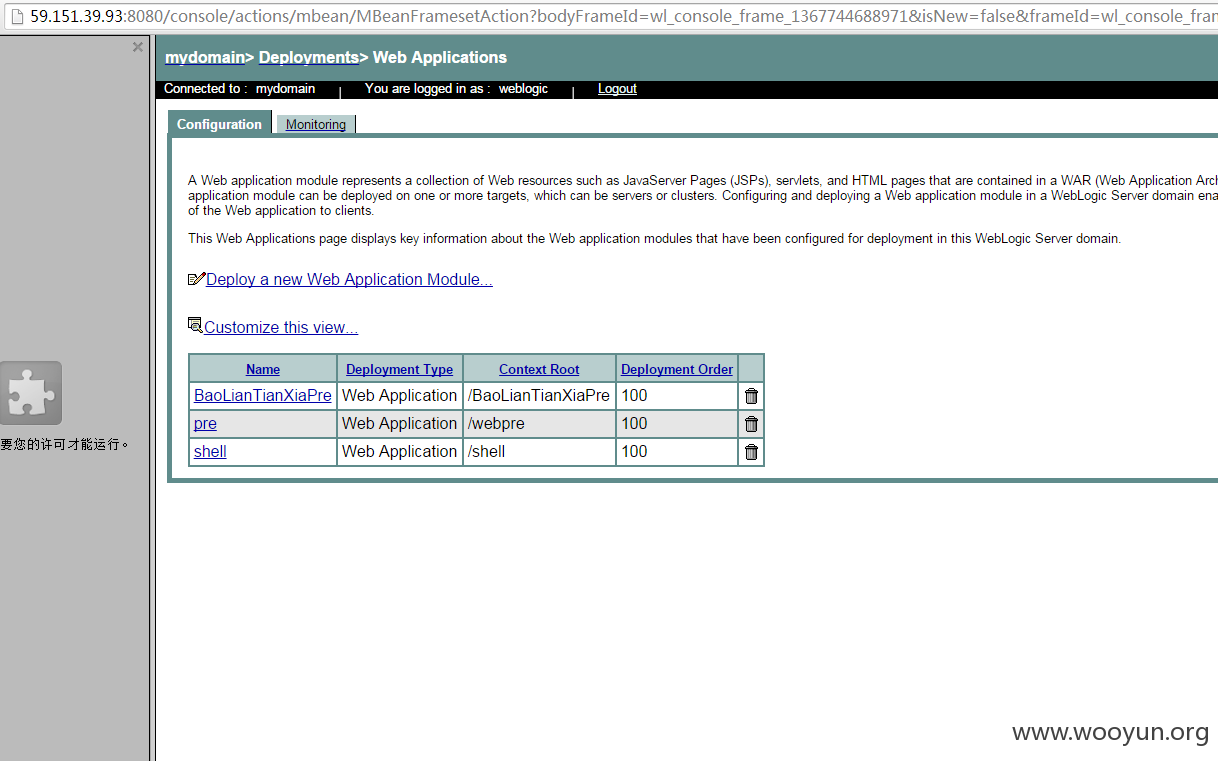The width and height of the screenshot is (1218, 761).
Task: Select the Configuration tab
Action: tap(219, 124)
